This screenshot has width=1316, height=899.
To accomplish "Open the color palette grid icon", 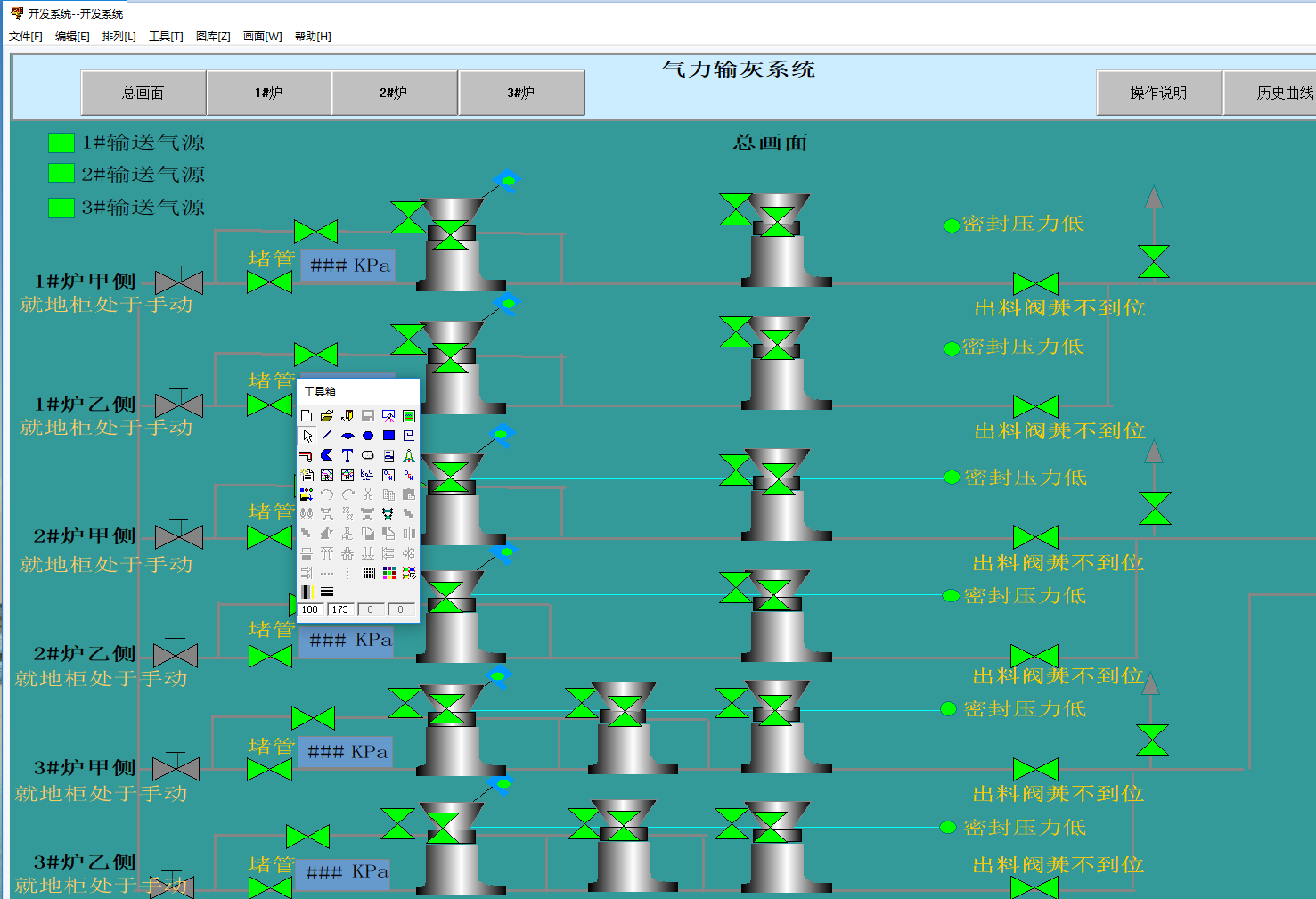I will coord(388,573).
